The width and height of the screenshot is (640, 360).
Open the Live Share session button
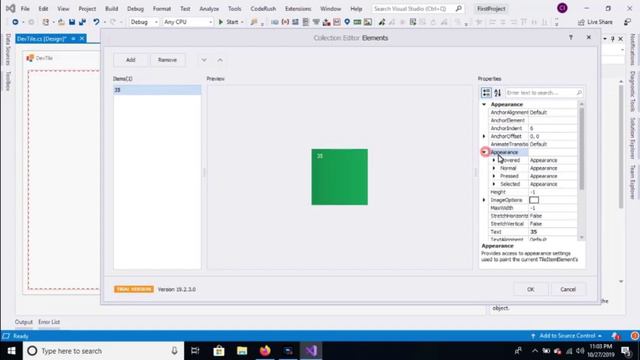595,22
